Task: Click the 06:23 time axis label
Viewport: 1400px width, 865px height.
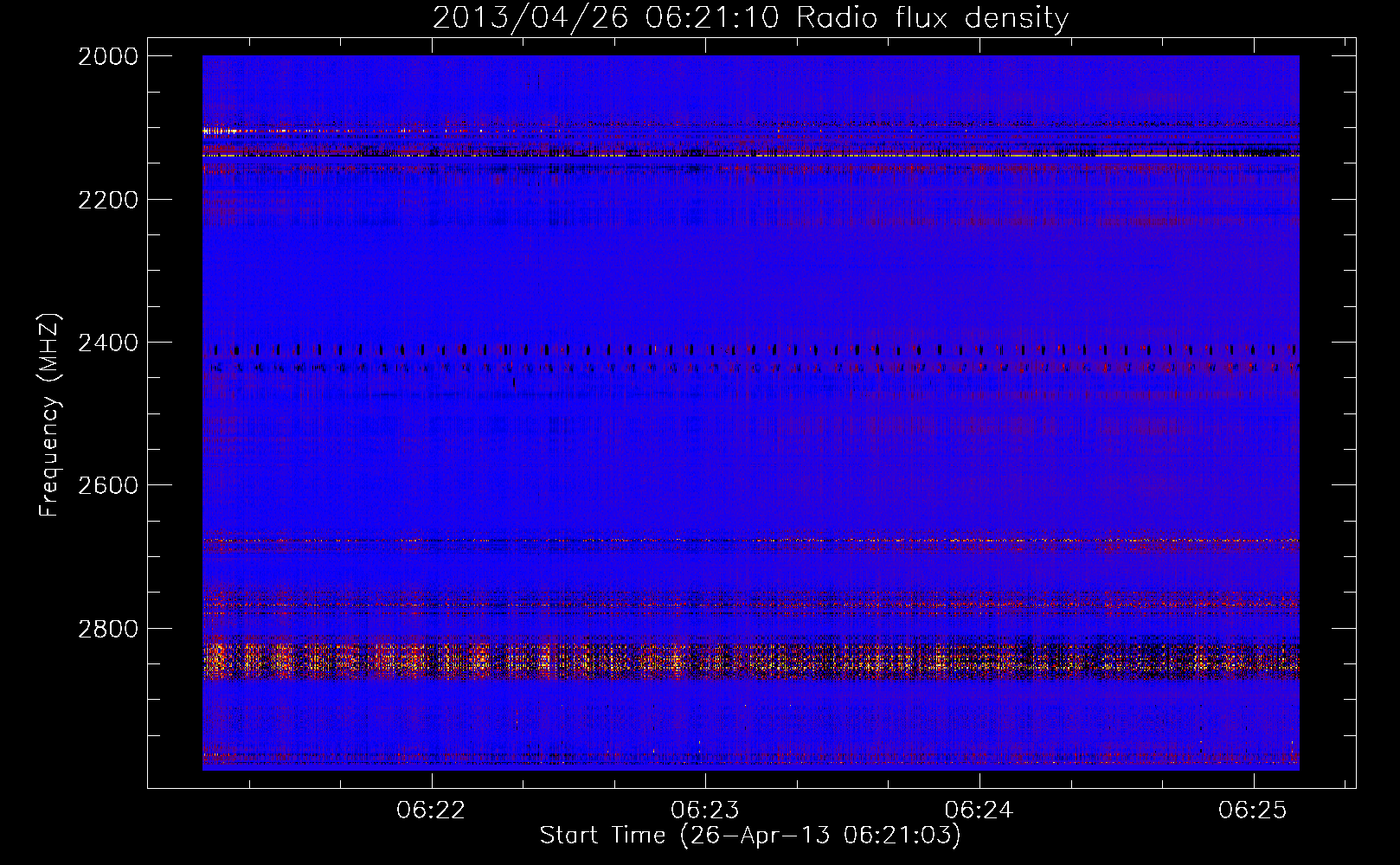Action: [x=705, y=811]
